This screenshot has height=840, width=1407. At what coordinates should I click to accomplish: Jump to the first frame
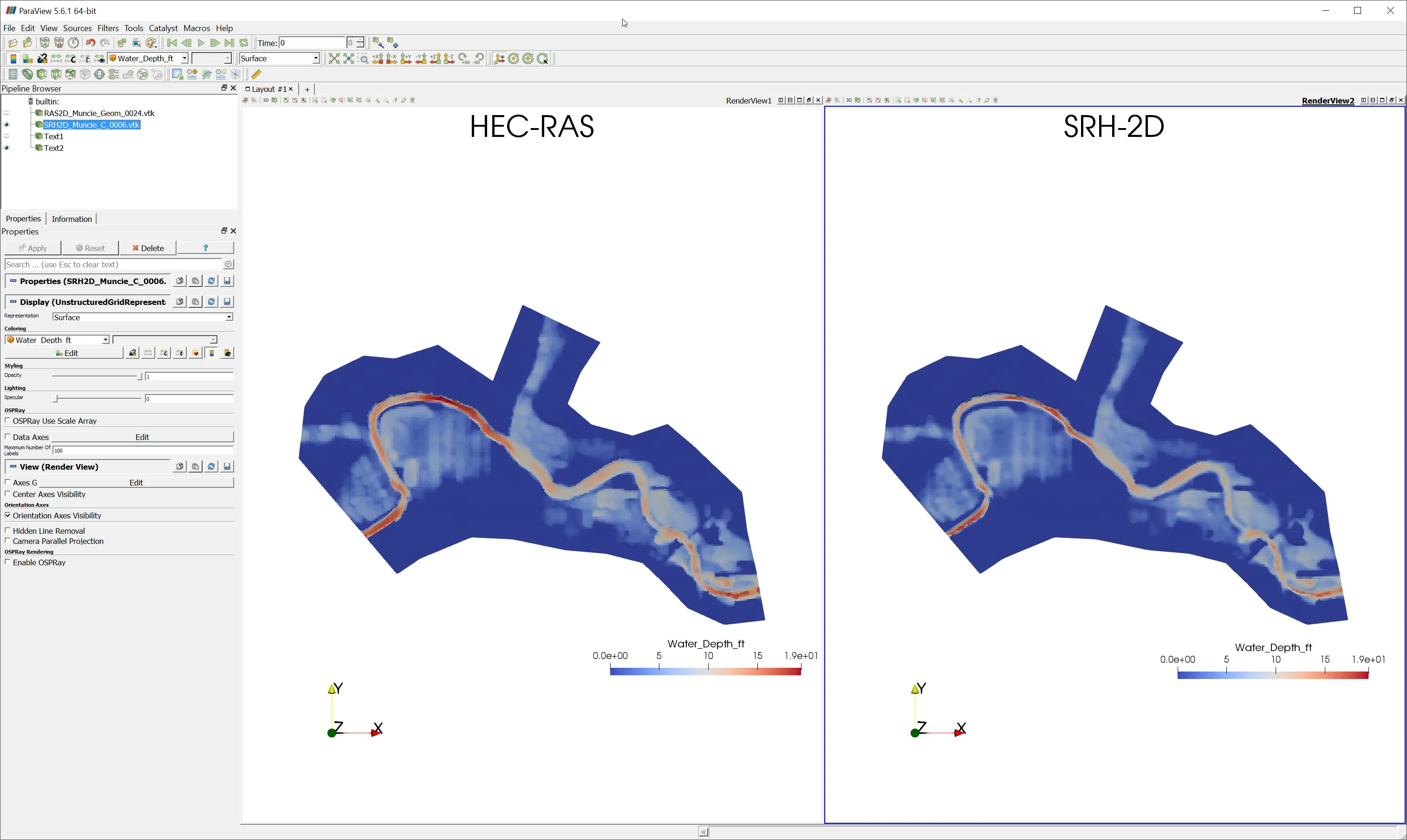coord(172,43)
